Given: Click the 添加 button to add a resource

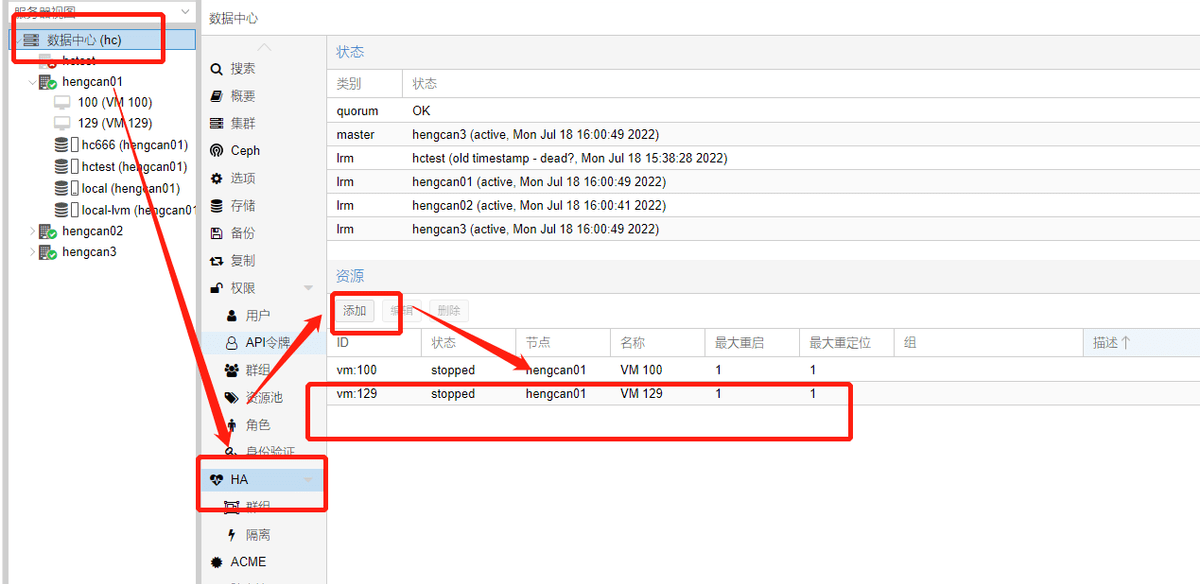Looking at the screenshot, I should pos(354,311).
